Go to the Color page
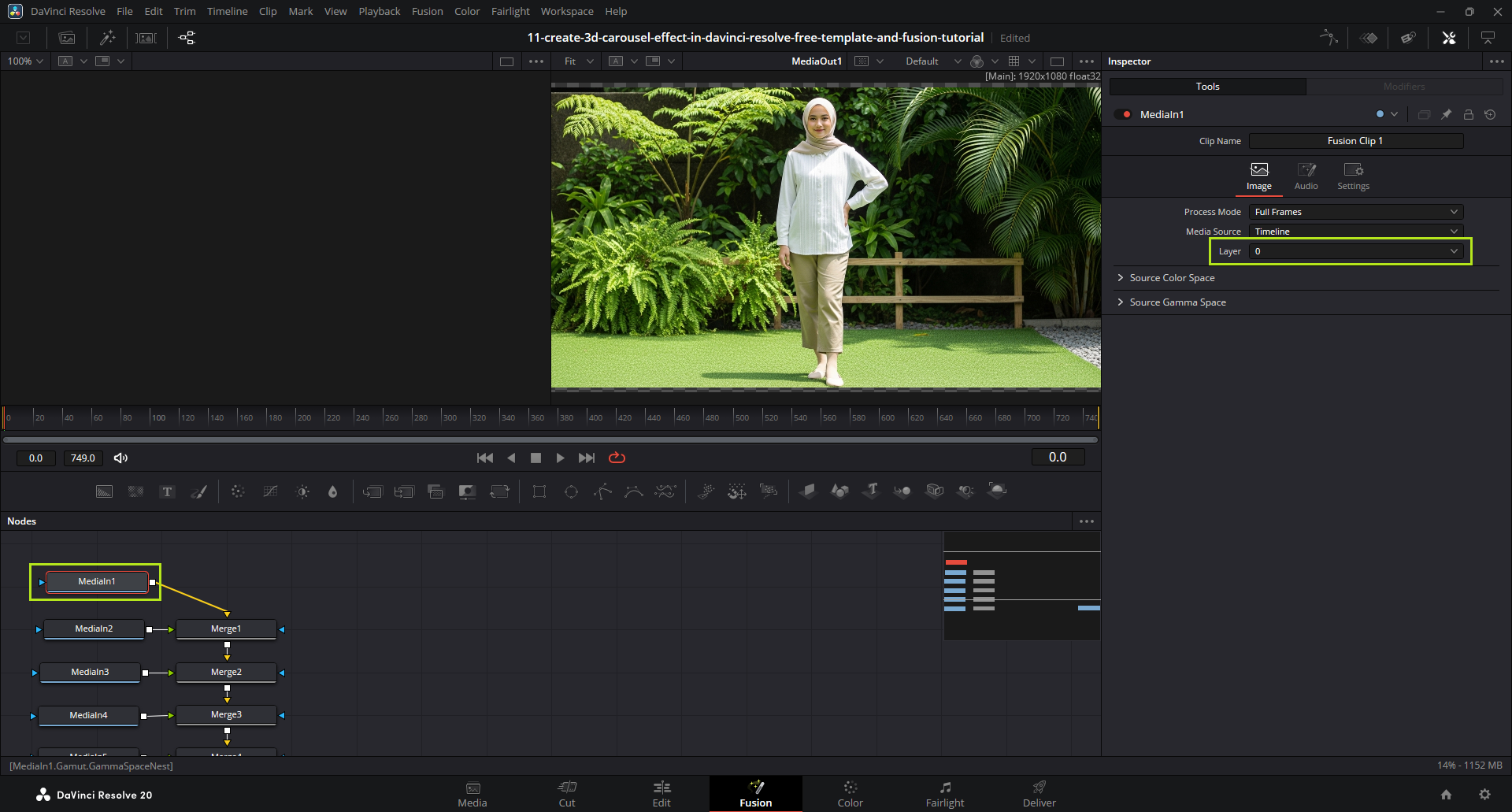The image size is (1512, 812). pos(850,793)
